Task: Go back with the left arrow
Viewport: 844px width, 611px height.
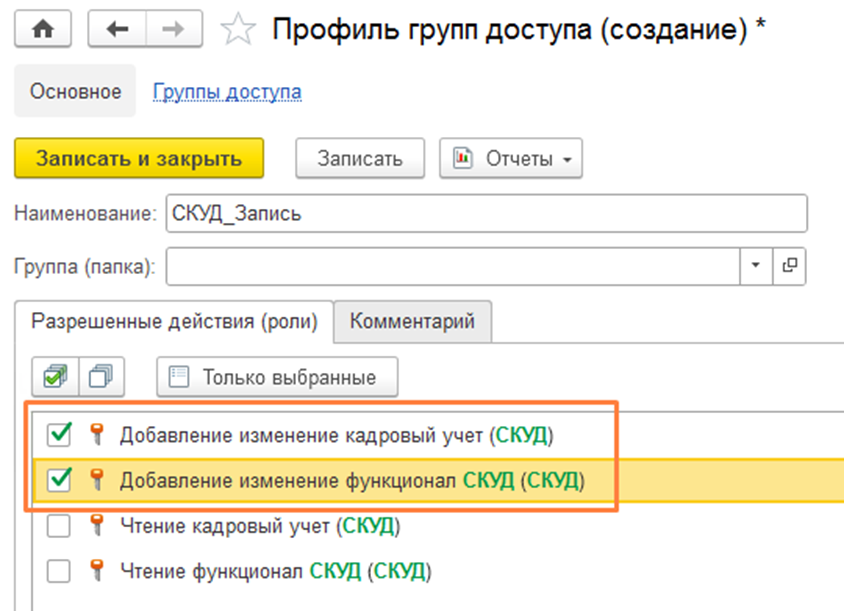Action: pos(117,30)
